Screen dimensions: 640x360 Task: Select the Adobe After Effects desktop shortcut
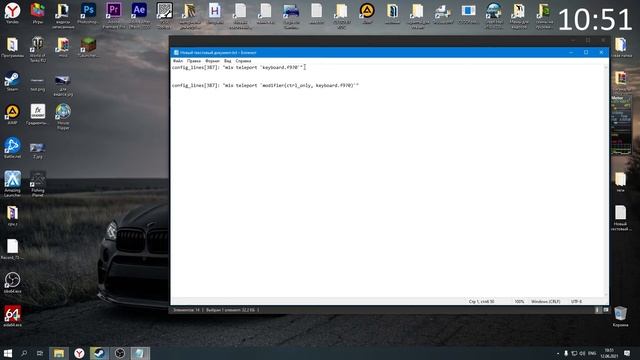coord(139,14)
